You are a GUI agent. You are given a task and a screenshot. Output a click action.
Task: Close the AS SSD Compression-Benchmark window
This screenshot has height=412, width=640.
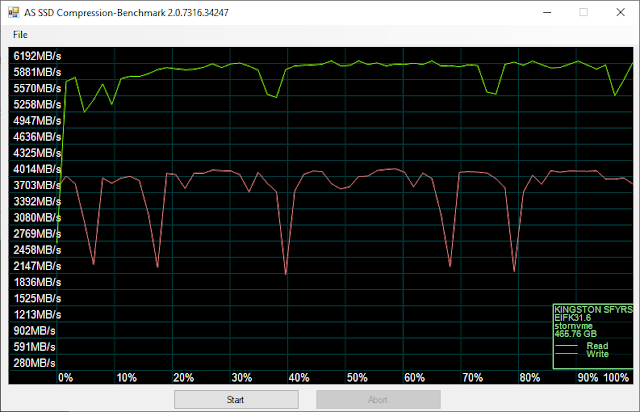pyautogui.click(x=620, y=12)
